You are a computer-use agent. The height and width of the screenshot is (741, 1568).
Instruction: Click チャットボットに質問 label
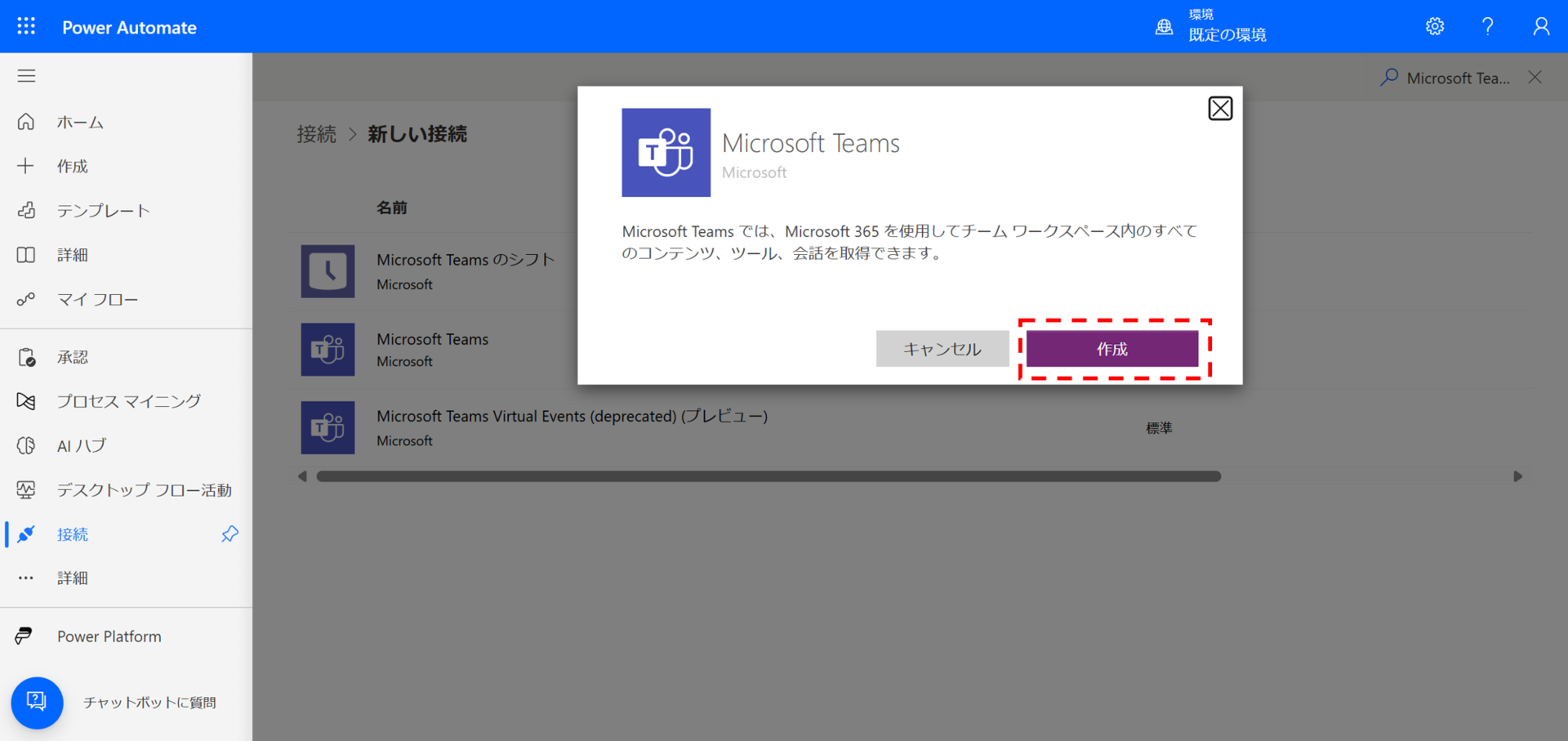click(x=149, y=703)
